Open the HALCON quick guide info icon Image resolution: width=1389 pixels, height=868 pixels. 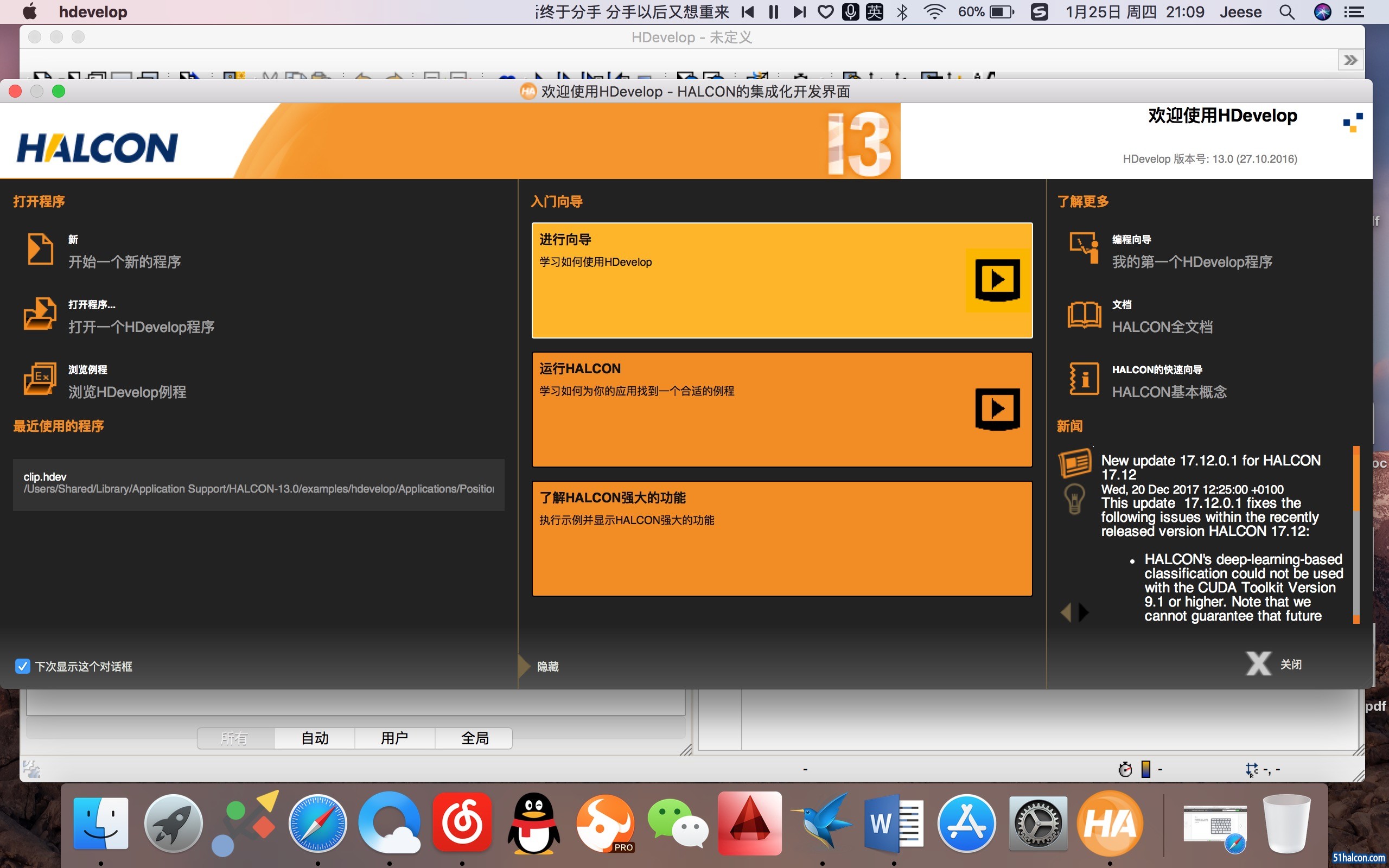coord(1084,379)
